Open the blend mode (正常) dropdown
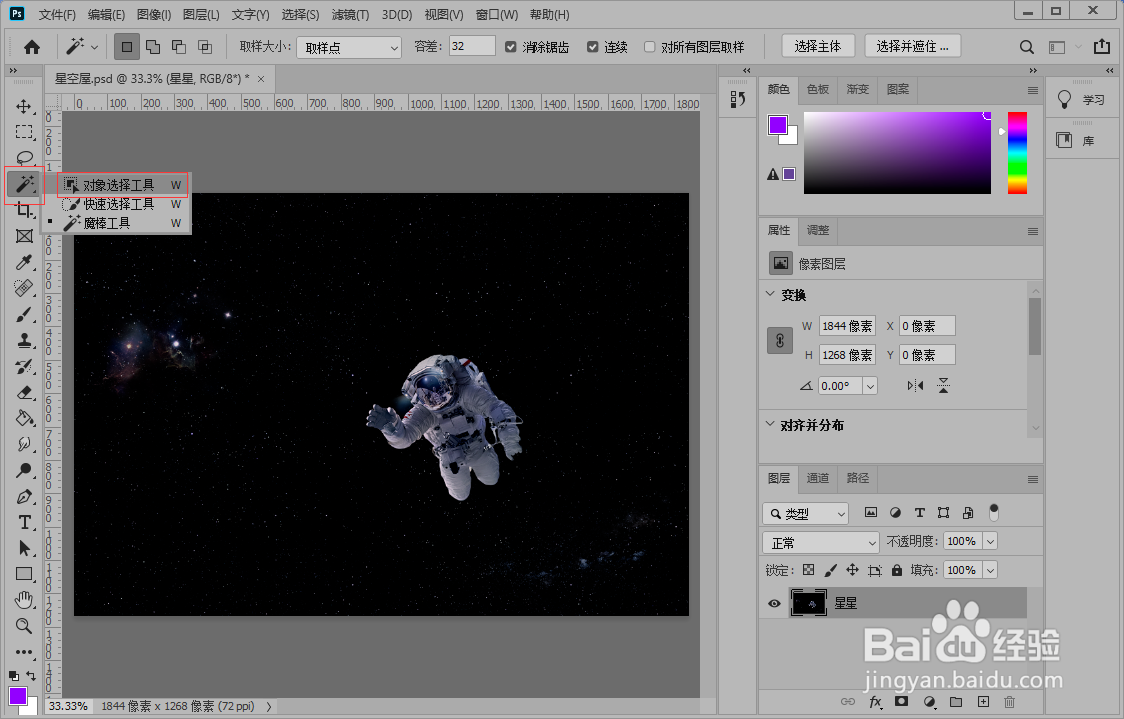The height and width of the screenshot is (719, 1124). tap(821, 542)
